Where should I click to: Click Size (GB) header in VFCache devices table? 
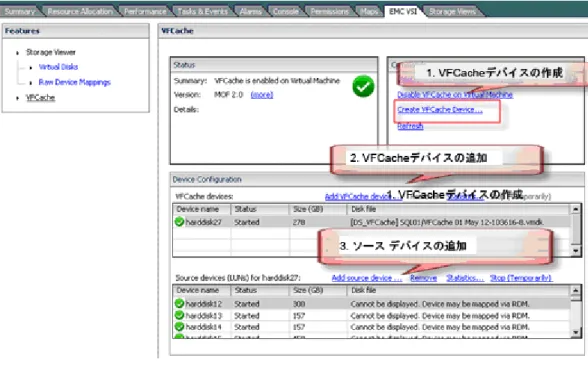318,209
